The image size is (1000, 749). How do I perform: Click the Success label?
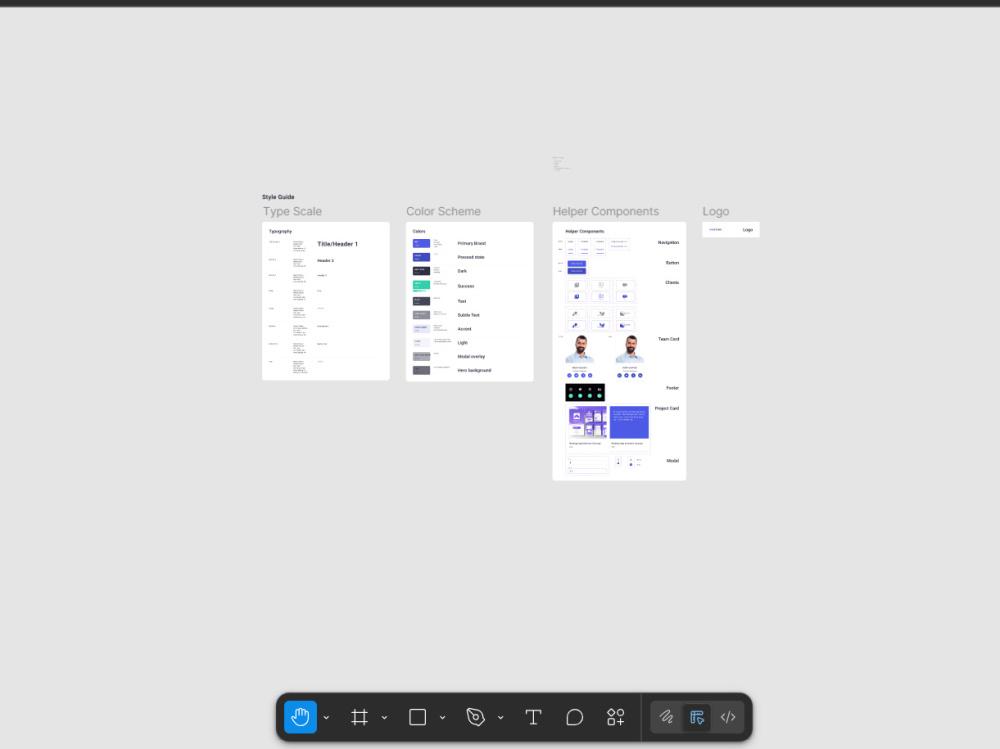click(x=466, y=286)
